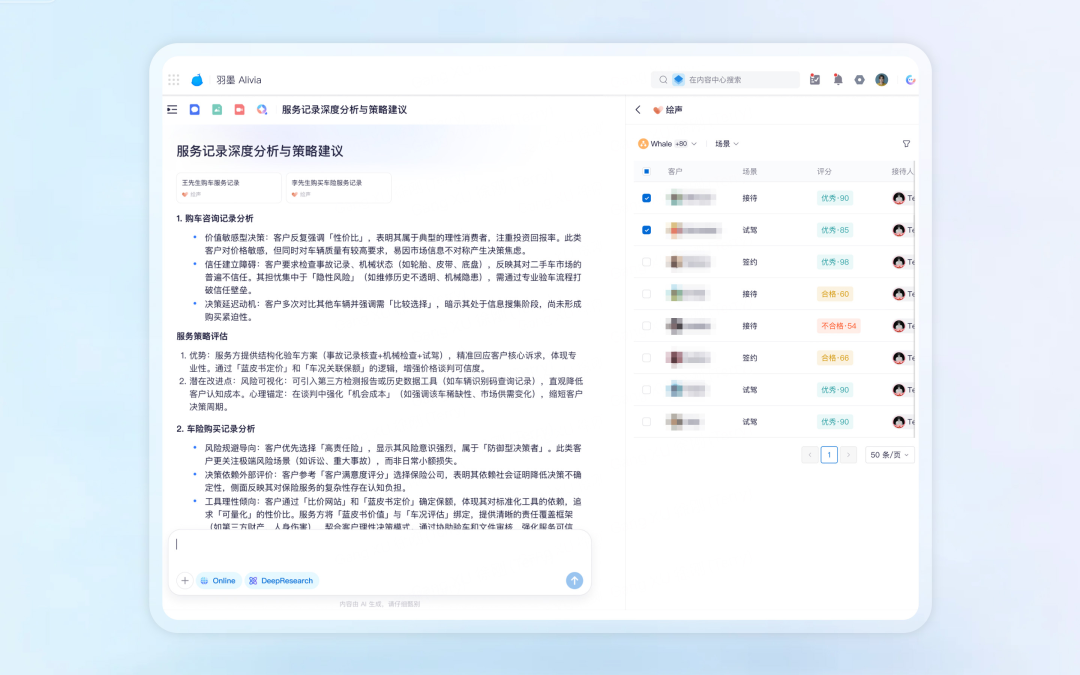1080x675 pixels.
Task: Open the settings gear icon
Action: [x=859, y=79]
